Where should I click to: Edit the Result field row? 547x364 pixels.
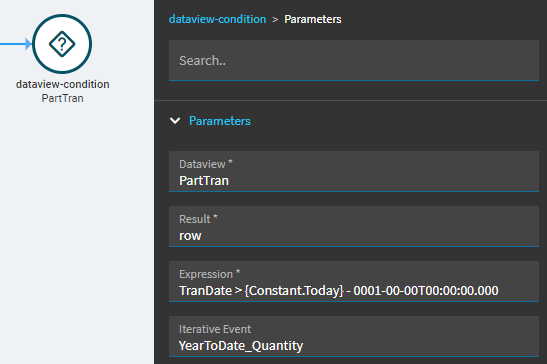point(354,226)
